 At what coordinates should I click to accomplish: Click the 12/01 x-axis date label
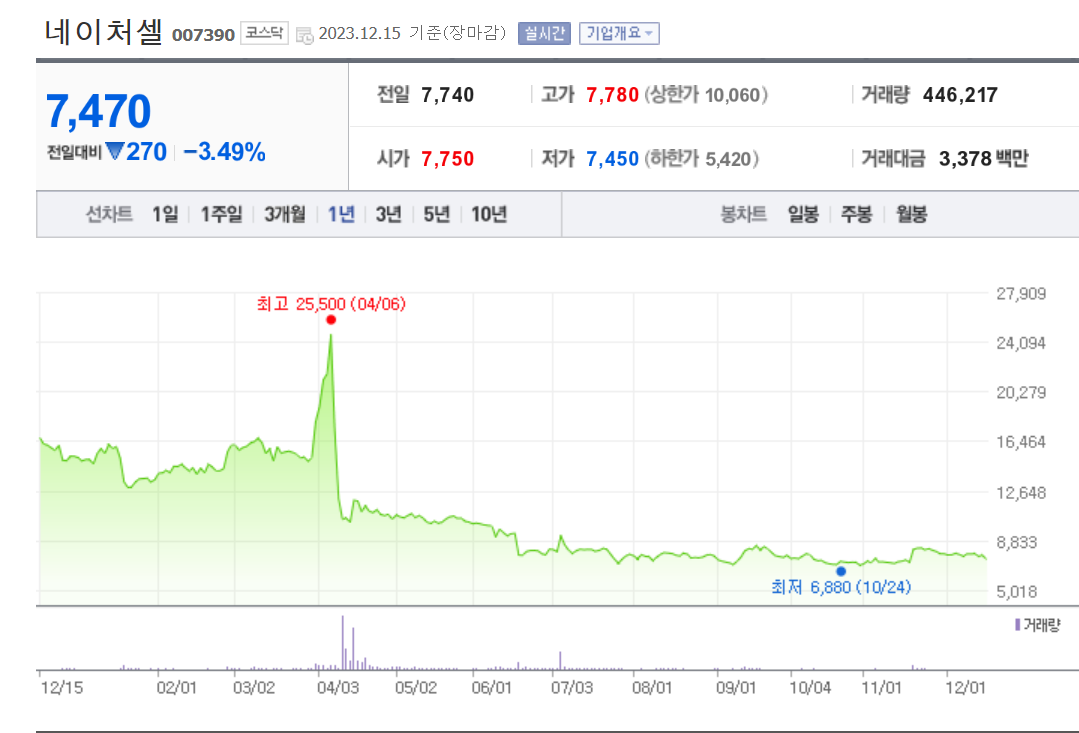[x=965, y=688]
